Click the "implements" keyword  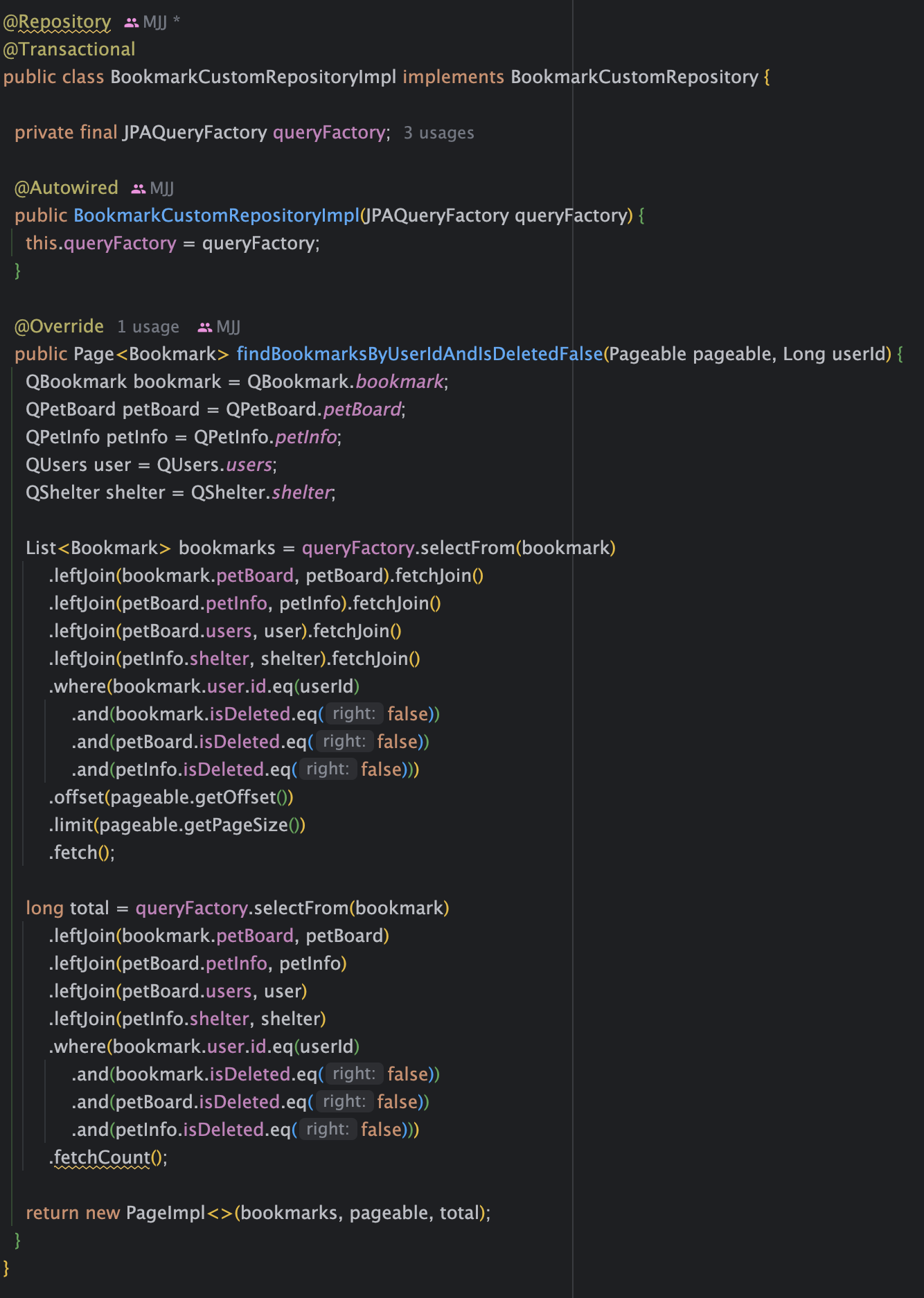(x=454, y=77)
